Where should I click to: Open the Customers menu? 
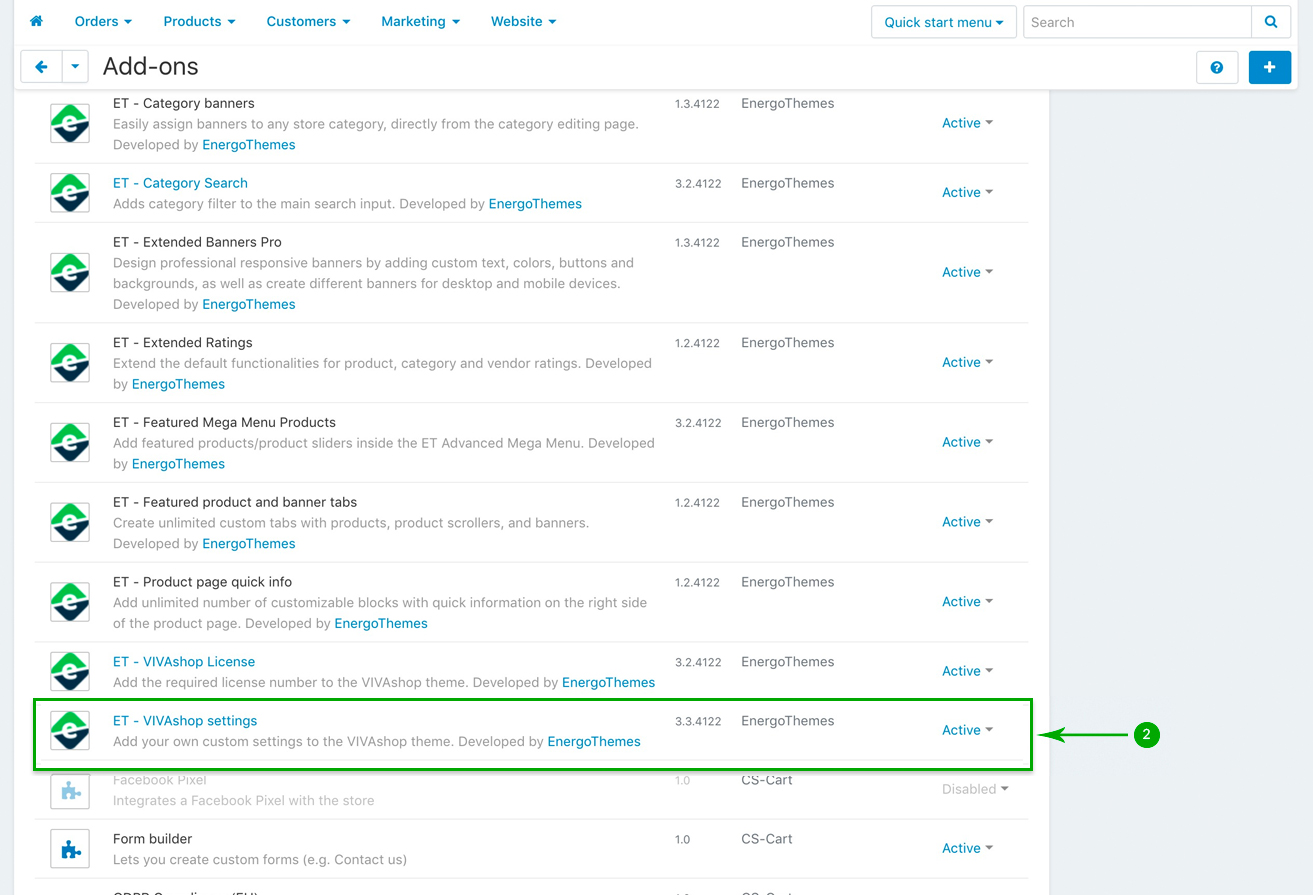click(308, 21)
